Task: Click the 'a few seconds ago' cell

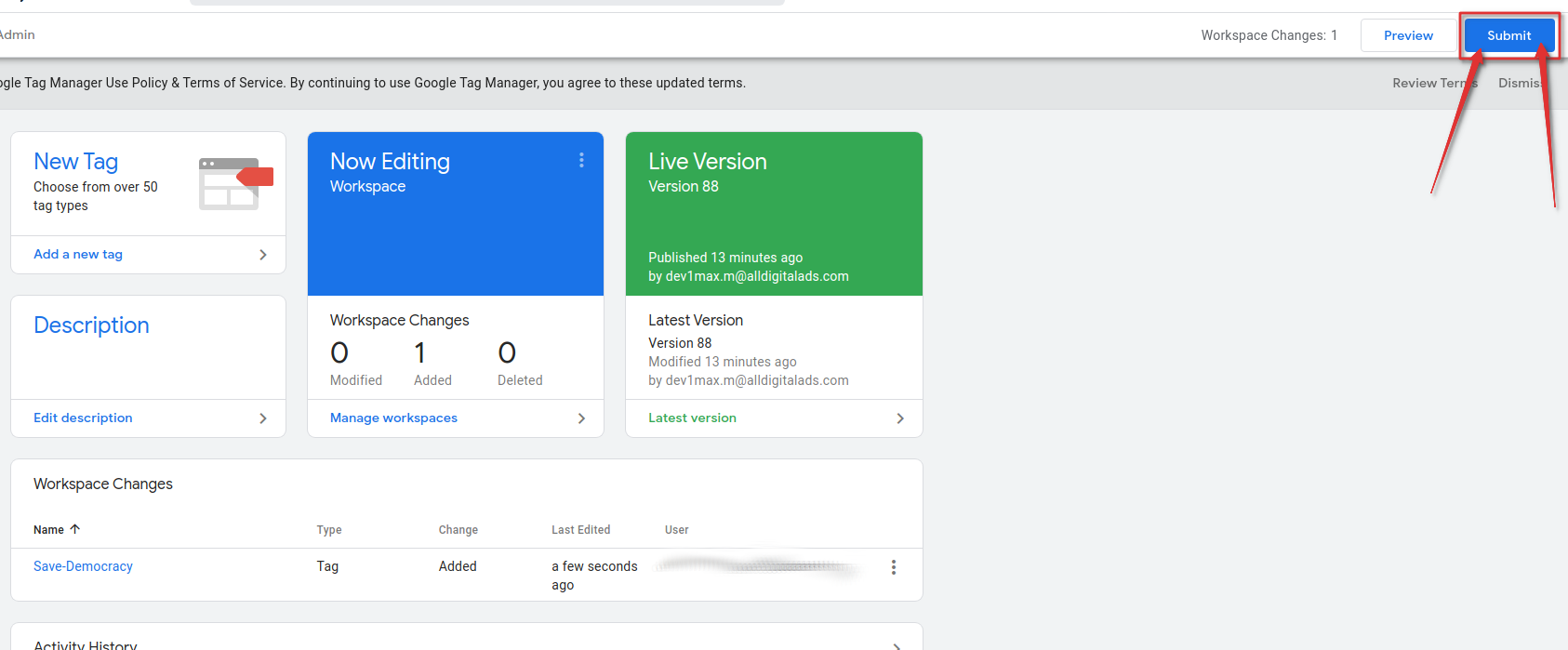Action: tap(594, 576)
